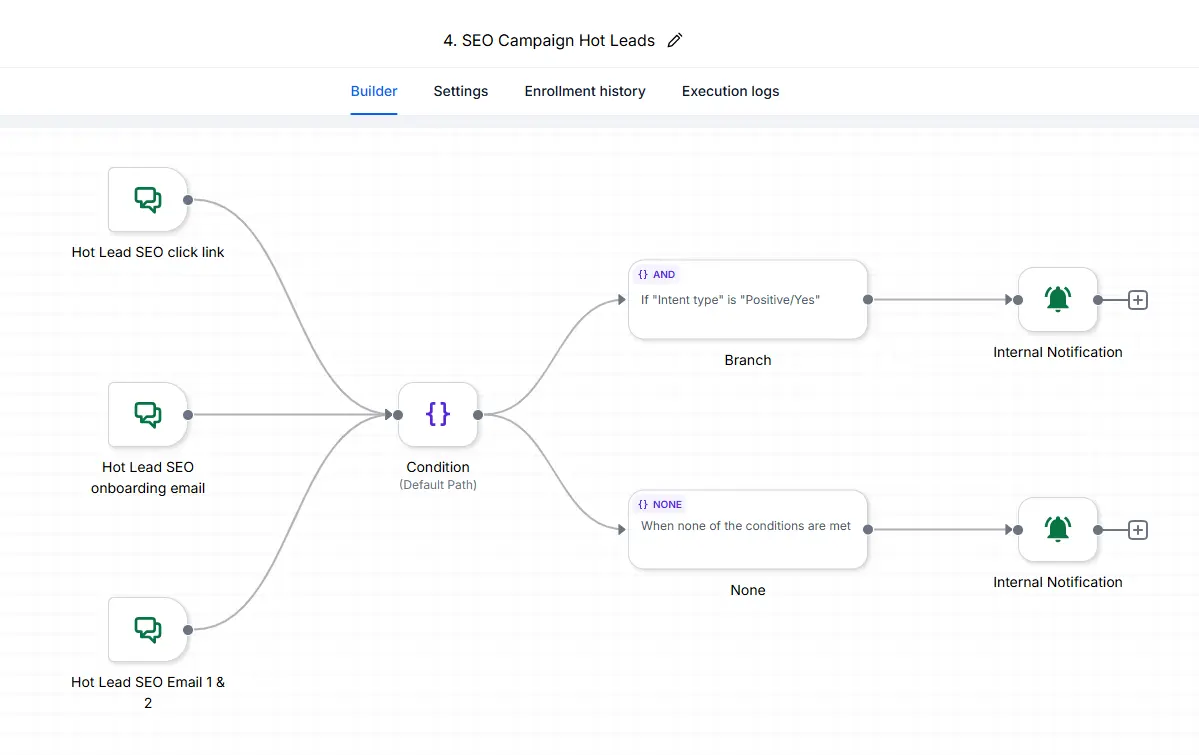Click the lower 'Internal Notification' label
Viewport: 1199px width, 755px height.
1058,582
